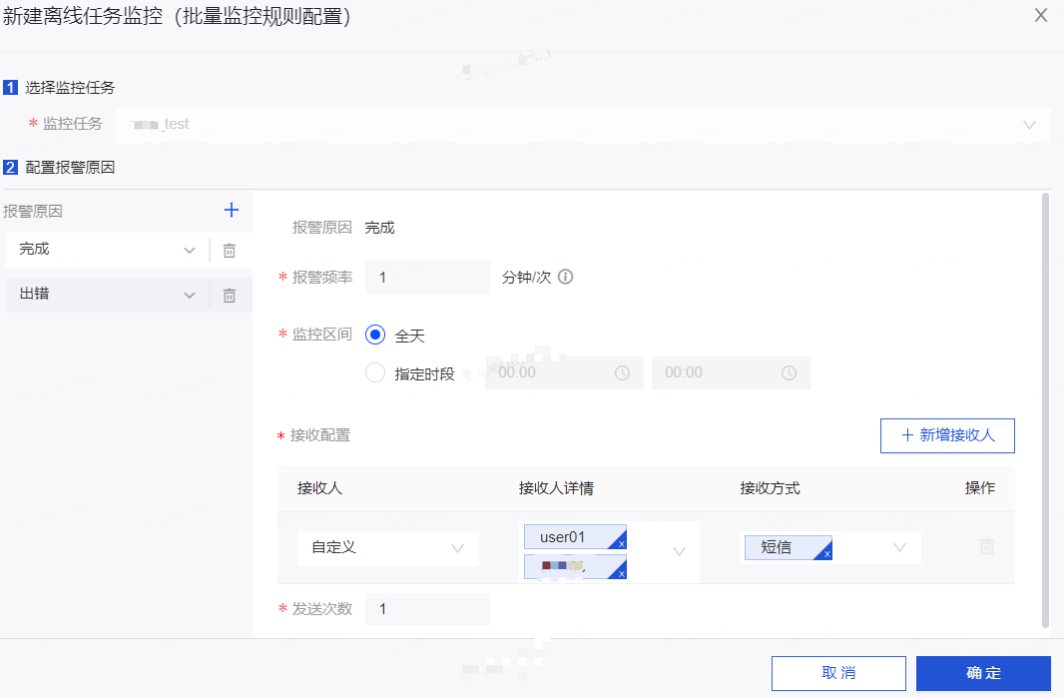Delete the recipient row with trash icon

click(x=986, y=547)
